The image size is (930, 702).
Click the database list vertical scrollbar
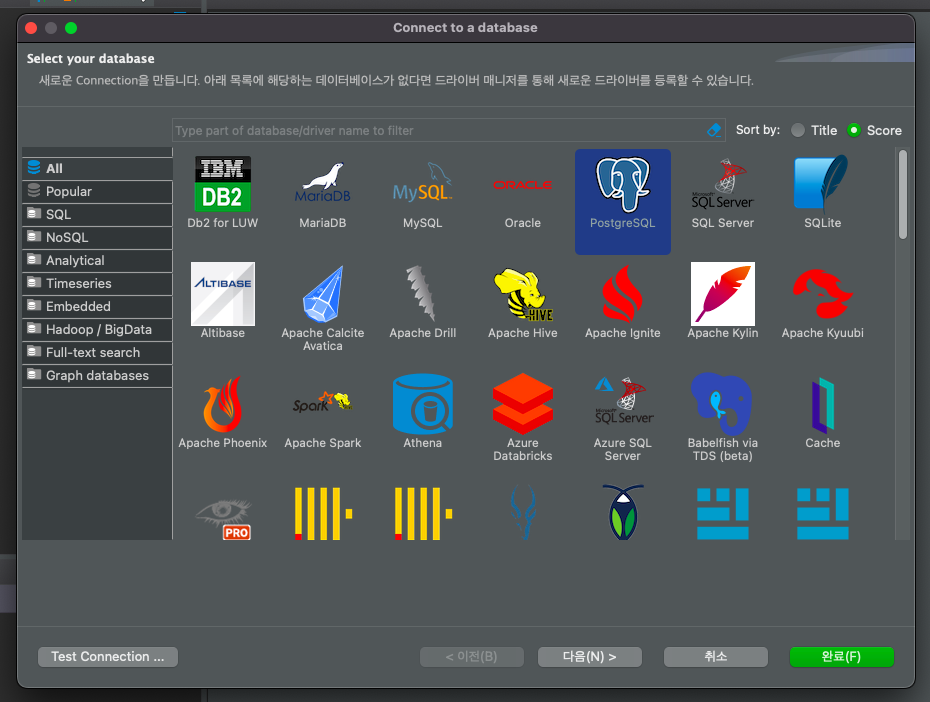(903, 194)
